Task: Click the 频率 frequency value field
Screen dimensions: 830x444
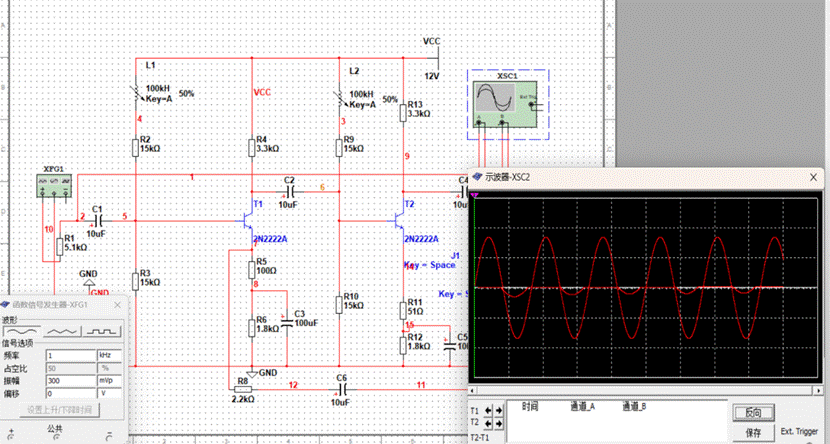Action: [70, 355]
